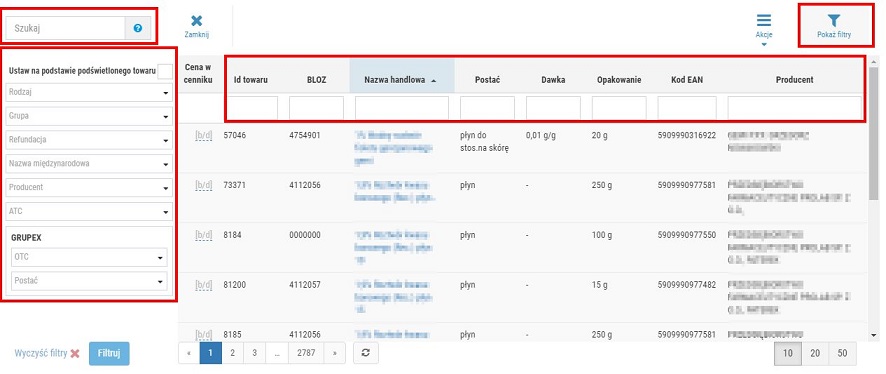The width and height of the screenshot is (886, 374).
Task: Expand the Rodzaj dropdown
Action: (89, 92)
